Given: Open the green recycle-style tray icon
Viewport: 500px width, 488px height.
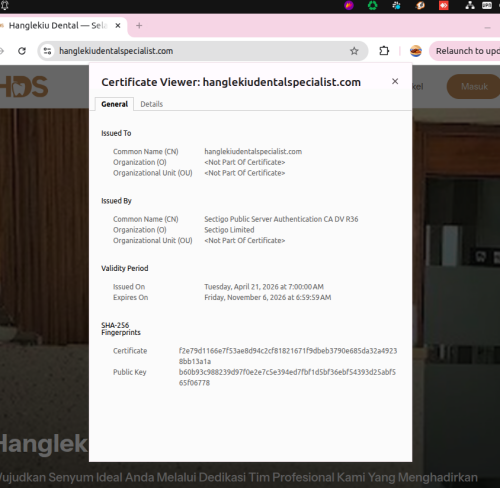Looking at the screenshot, I should (372, 5).
